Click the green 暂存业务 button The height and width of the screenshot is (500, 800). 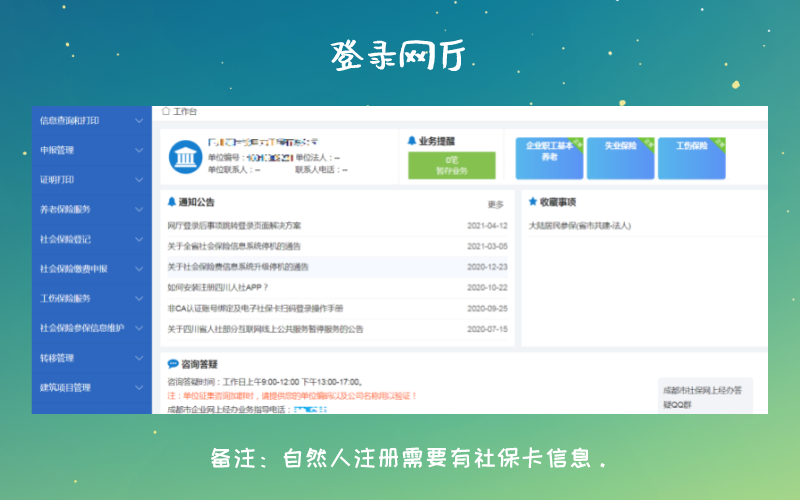coord(451,166)
